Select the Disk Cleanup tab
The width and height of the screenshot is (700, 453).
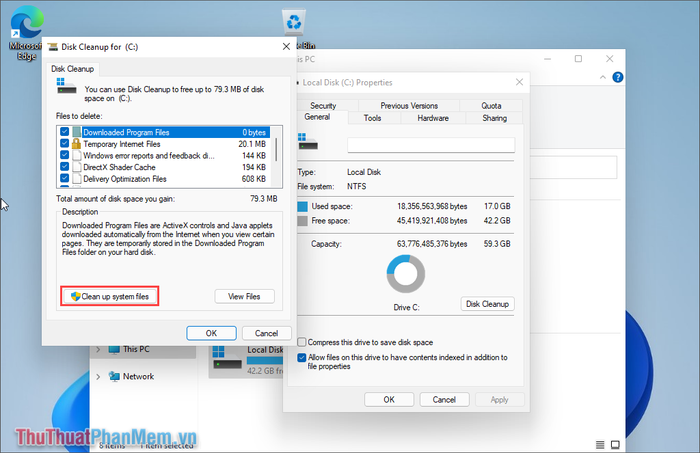point(72,69)
